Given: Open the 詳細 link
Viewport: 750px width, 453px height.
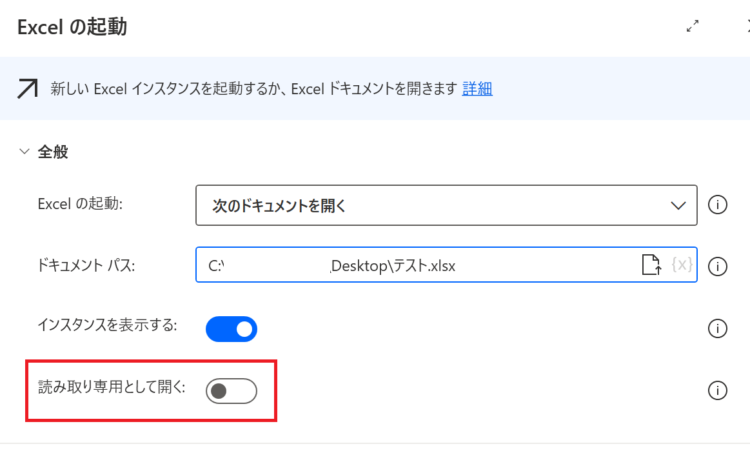Looking at the screenshot, I should pyautogui.click(x=477, y=88).
